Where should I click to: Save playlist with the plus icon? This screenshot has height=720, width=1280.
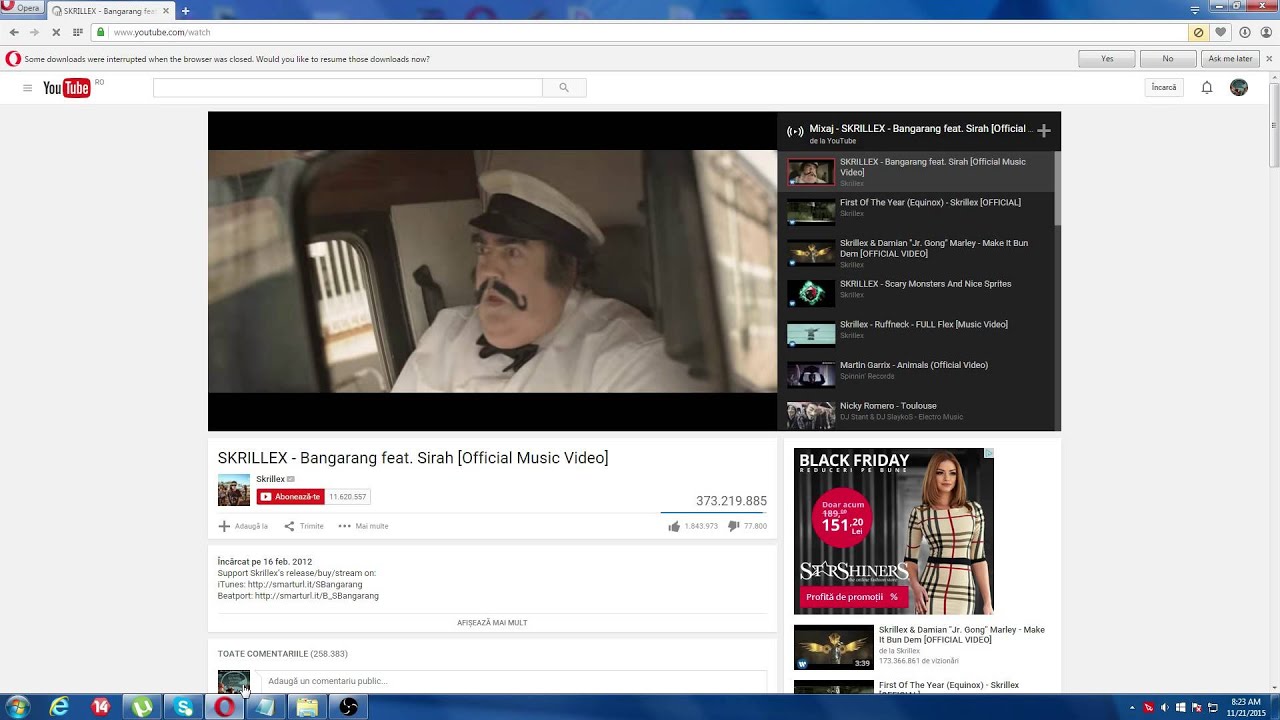pos(1044,131)
